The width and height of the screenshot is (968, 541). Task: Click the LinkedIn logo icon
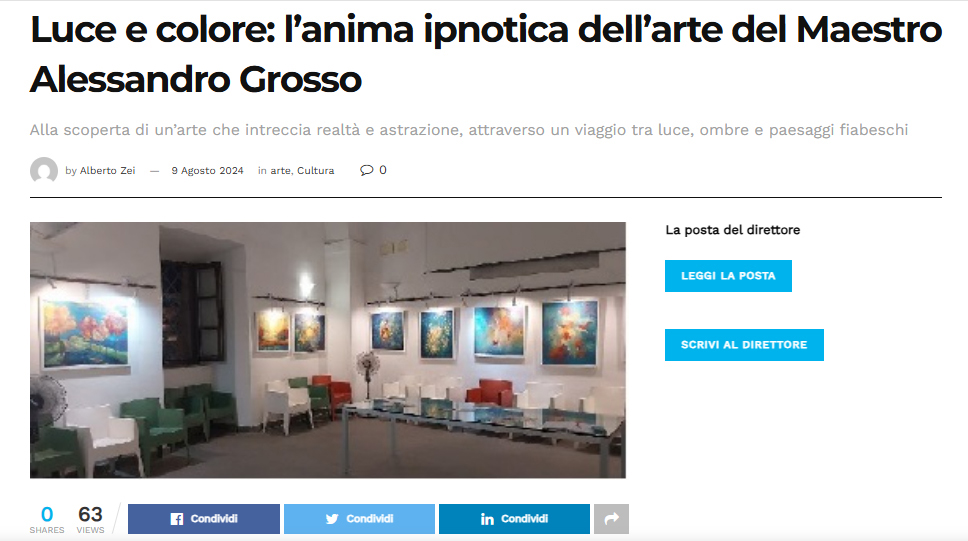coord(487,519)
